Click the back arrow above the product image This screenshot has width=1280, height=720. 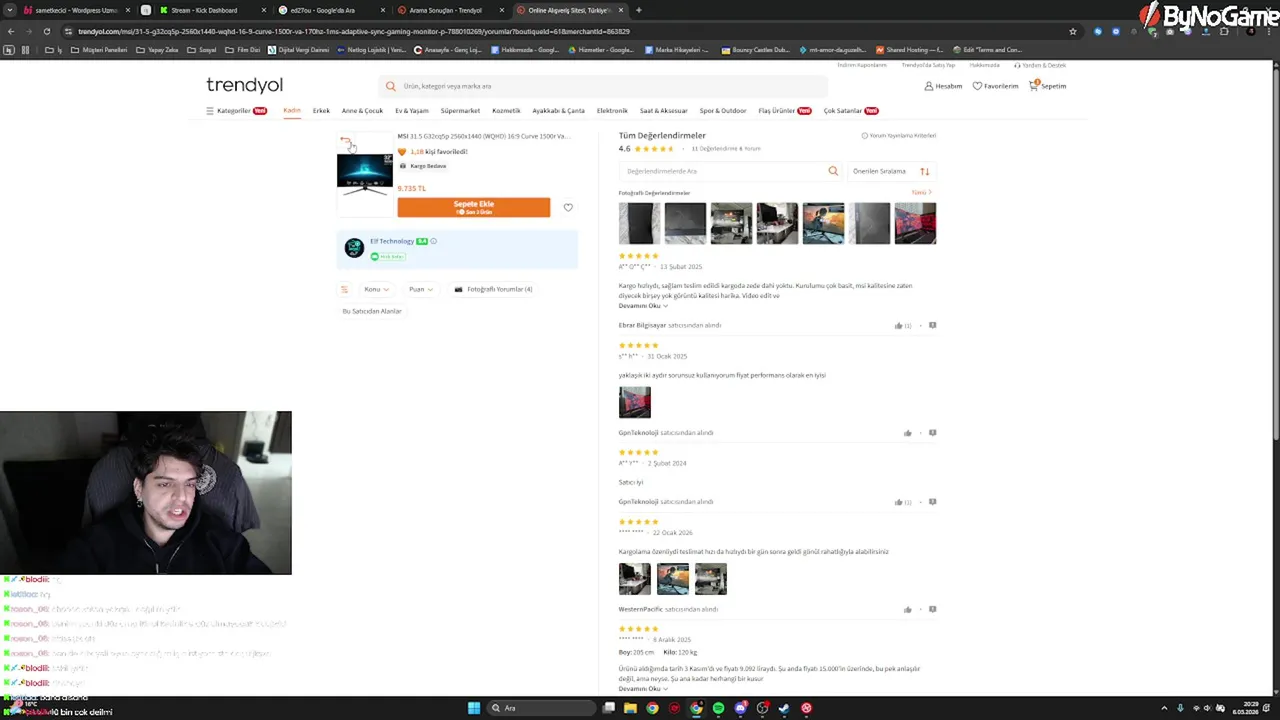point(345,141)
